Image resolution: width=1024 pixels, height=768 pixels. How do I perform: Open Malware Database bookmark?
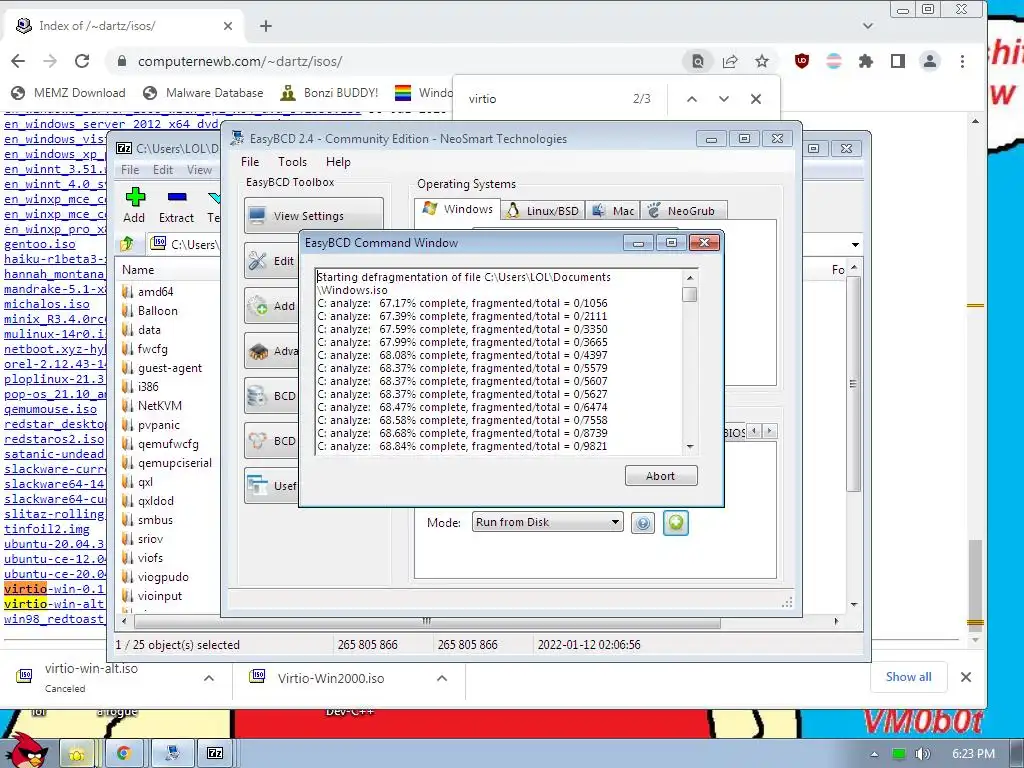coord(203,93)
